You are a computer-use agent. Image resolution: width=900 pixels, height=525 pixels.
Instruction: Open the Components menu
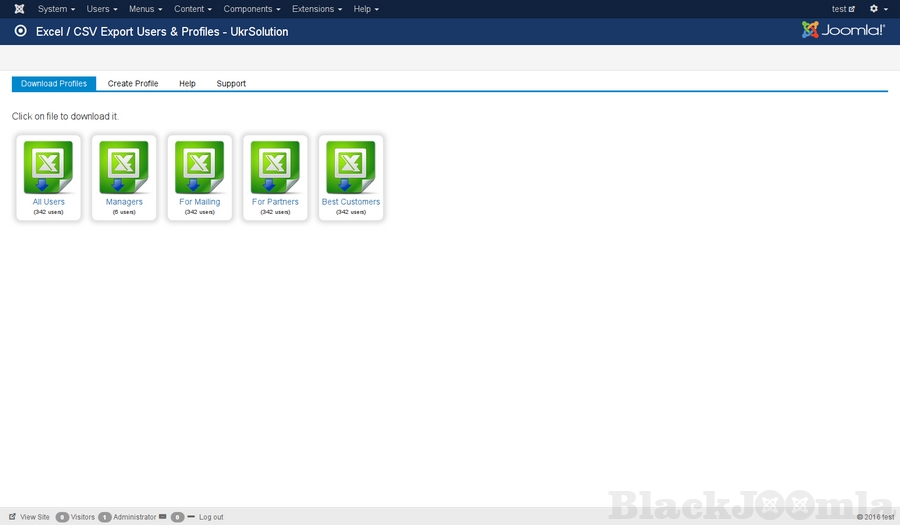(x=251, y=9)
